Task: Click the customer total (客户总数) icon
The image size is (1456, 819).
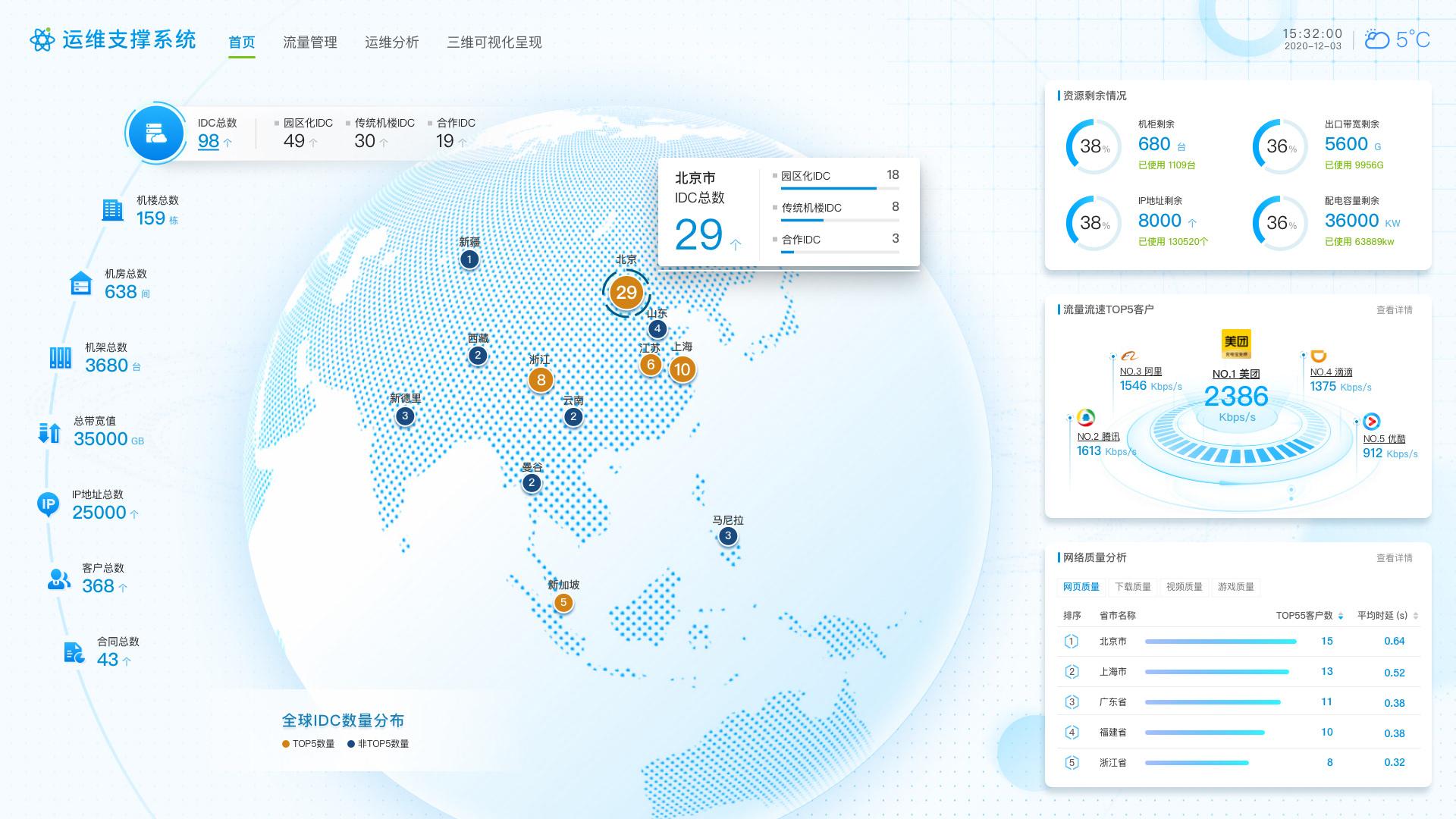Action: pyautogui.click(x=58, y=579)
